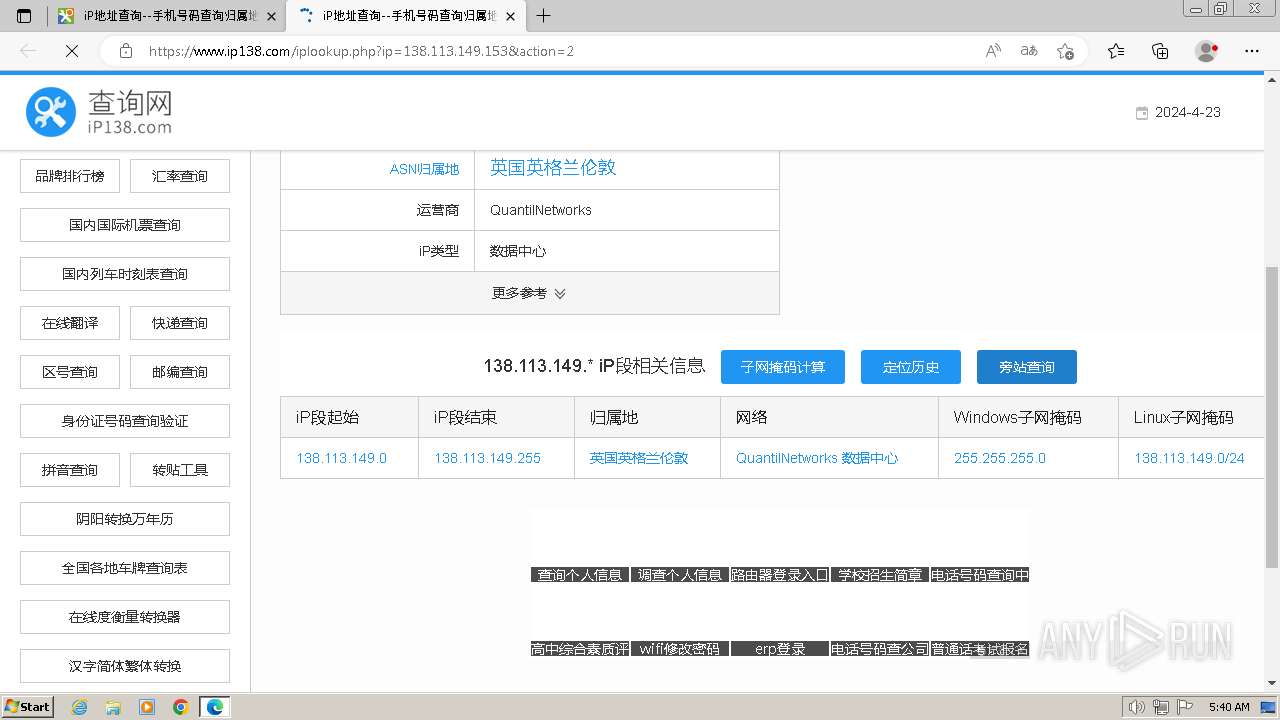This screenshot has width=1280, height=720.
Task: Open 国内国际机票查询 link
Action: tap(125, 225)
